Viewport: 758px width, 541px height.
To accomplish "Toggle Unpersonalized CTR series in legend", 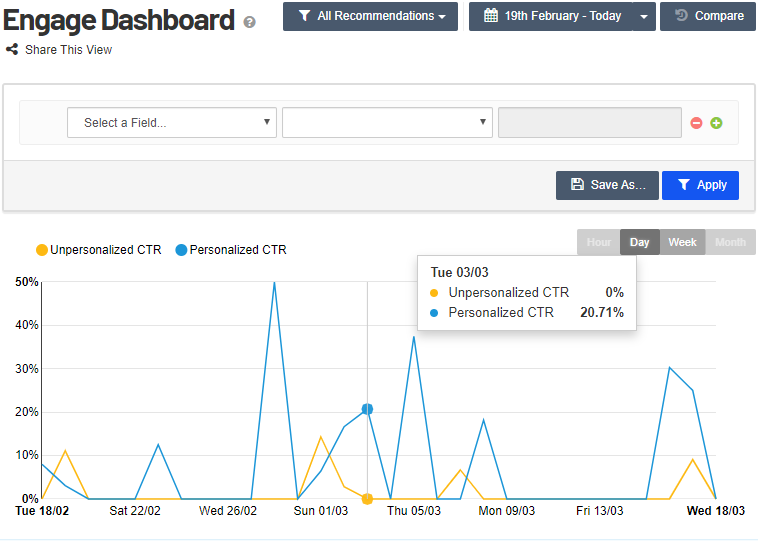I will tap(98, 250).
